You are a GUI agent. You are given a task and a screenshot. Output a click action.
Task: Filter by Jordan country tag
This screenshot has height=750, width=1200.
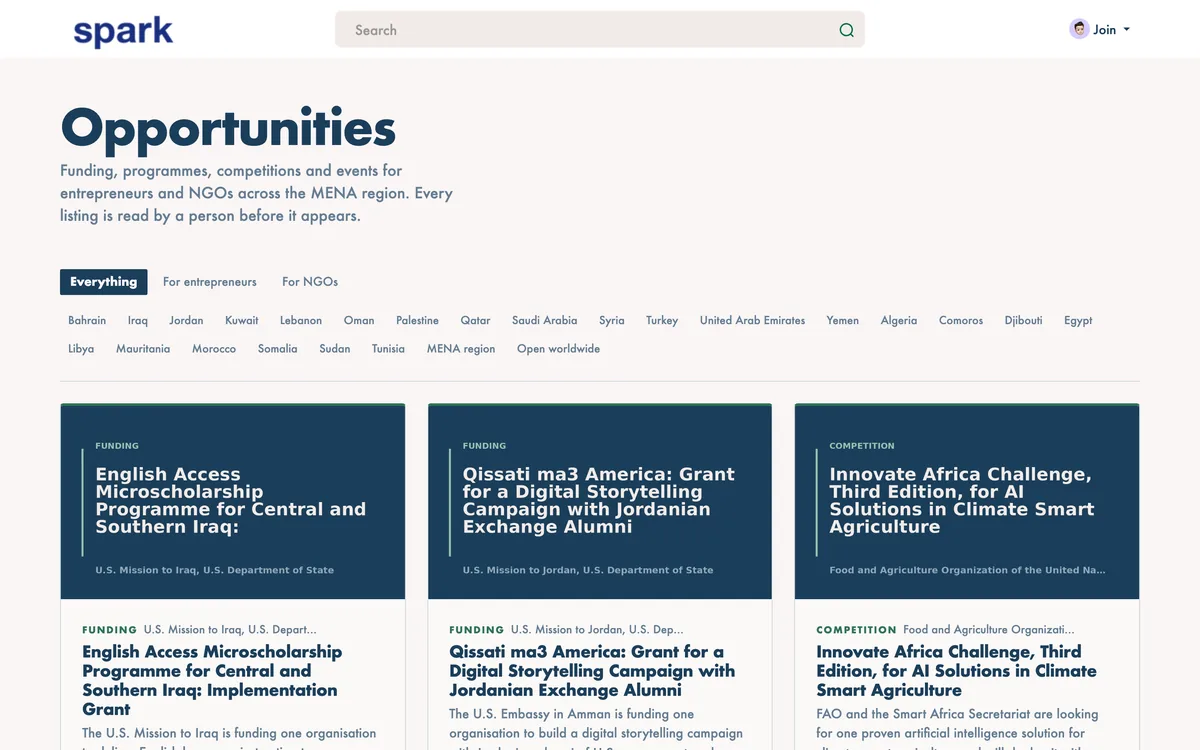click(186, 321)
